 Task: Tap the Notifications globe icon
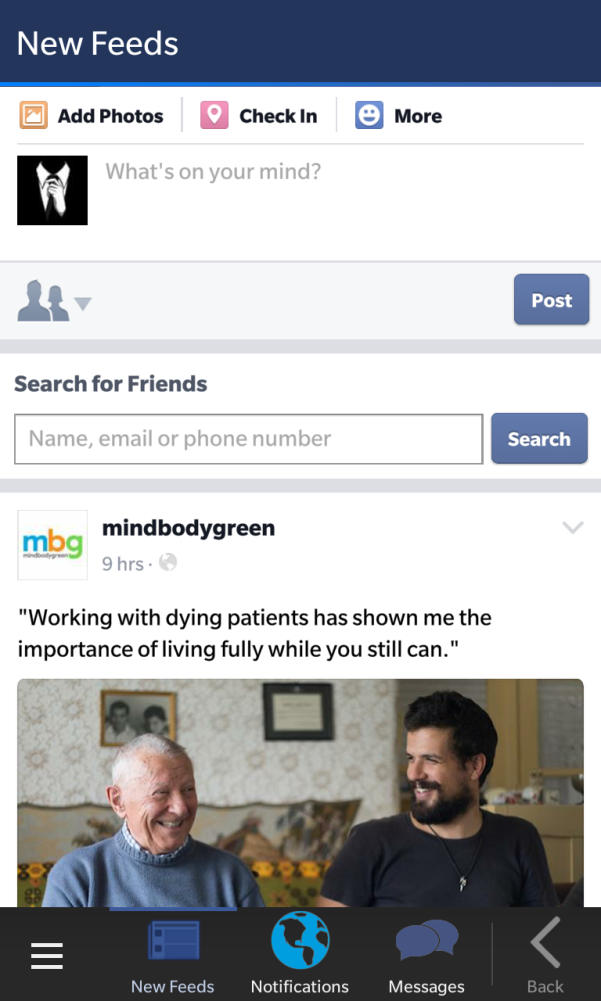click(300, 940)
